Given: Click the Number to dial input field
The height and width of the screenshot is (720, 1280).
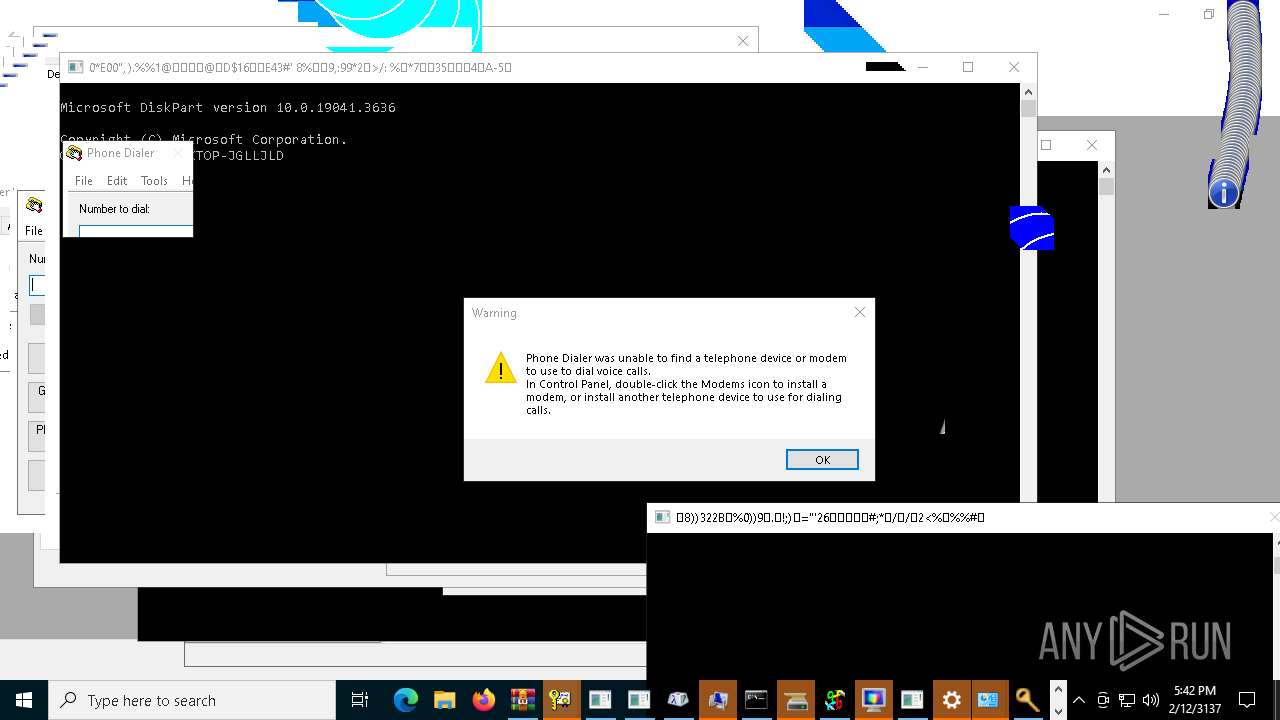Looking at the screenshot, I should pyautogui.click(x=136, y=231).
